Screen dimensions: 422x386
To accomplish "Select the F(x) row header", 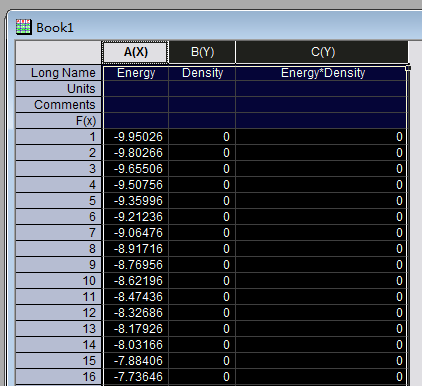I will pos(59,121).
